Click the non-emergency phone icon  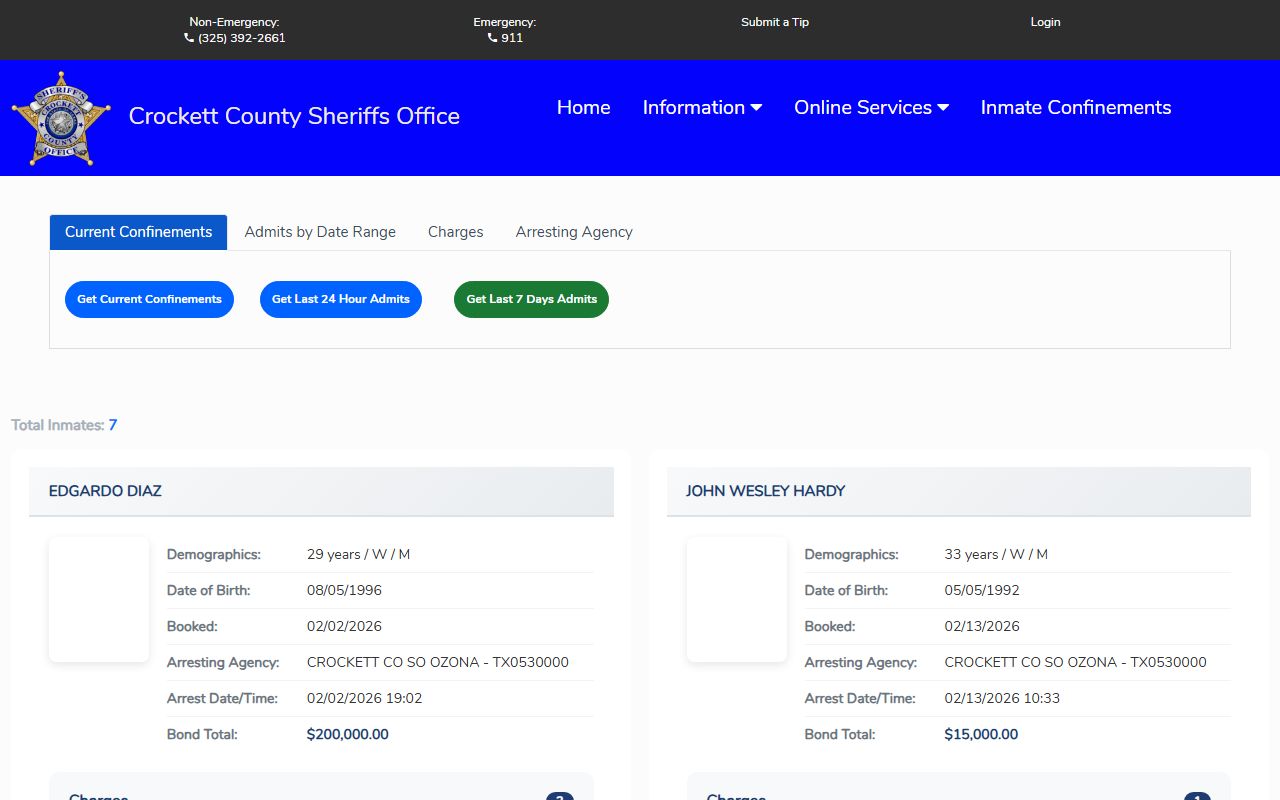pyautogui.click(x=189, y=38)
